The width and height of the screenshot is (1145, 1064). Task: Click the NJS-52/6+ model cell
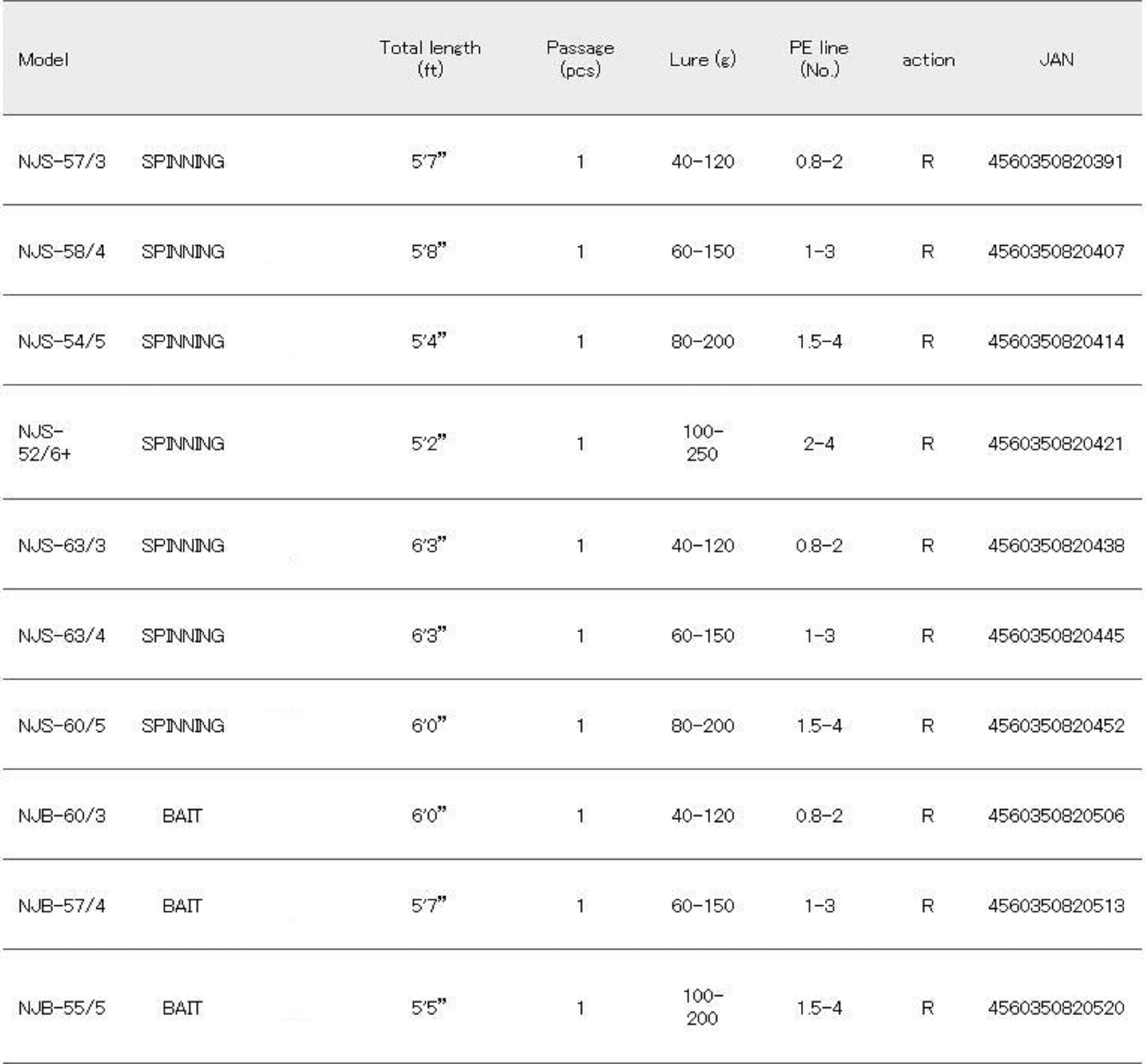coord(44,443)
